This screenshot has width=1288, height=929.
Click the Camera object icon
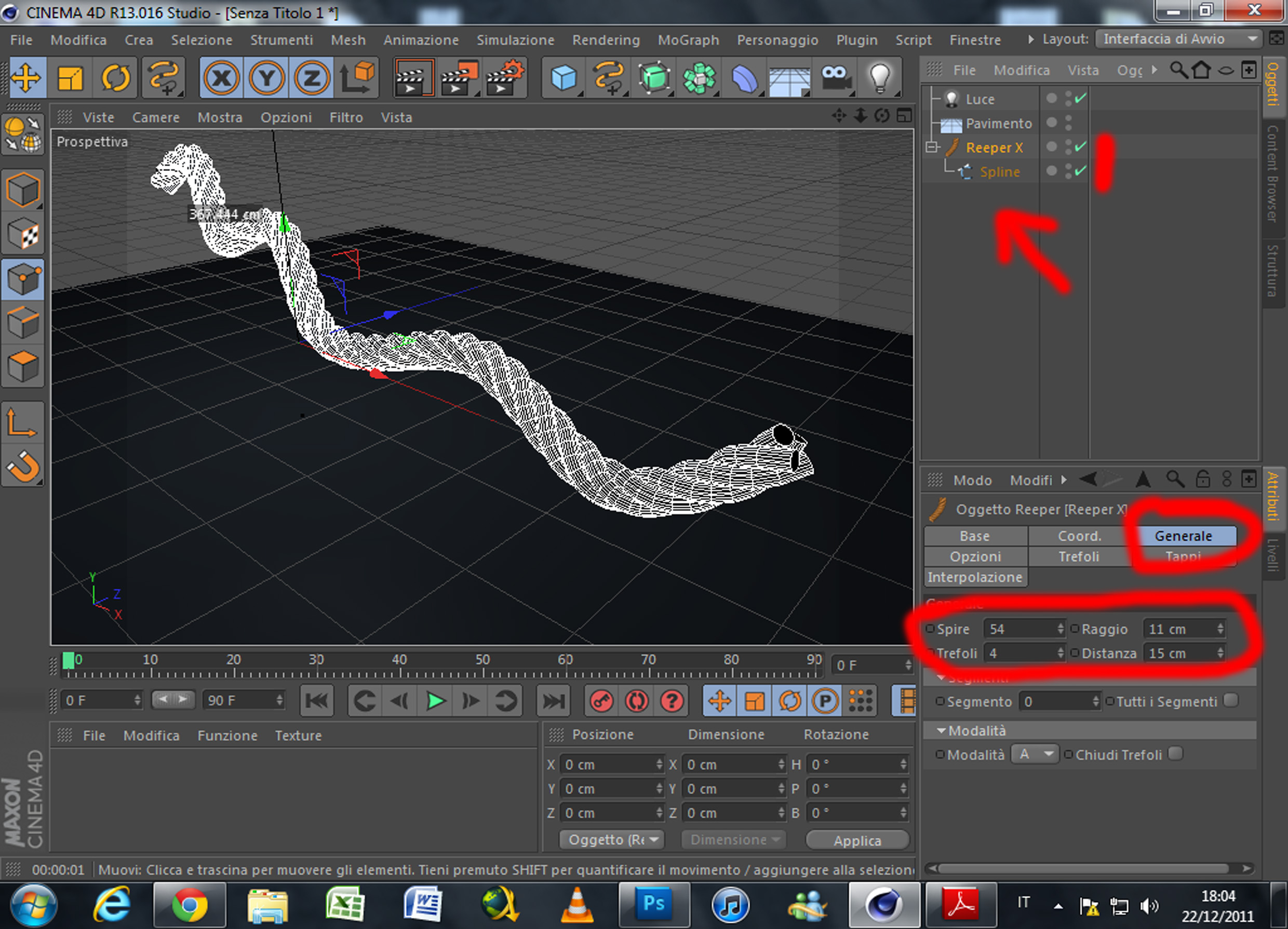click(834, 78)
